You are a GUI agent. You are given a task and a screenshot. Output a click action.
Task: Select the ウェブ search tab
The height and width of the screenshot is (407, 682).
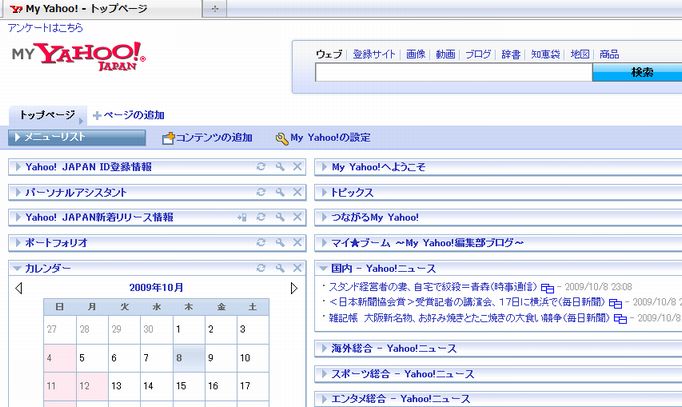pyautogui.click(x=329, y=54)
